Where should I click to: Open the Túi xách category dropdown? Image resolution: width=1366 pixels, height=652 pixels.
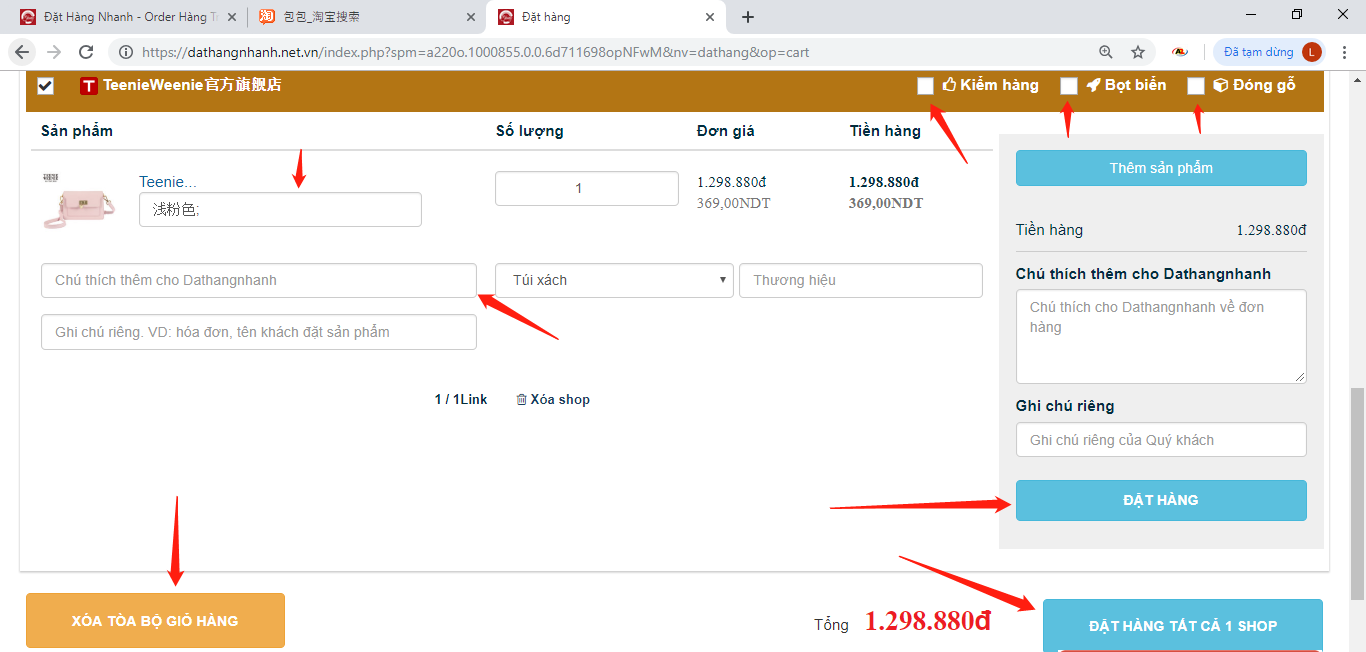point(614,280)
